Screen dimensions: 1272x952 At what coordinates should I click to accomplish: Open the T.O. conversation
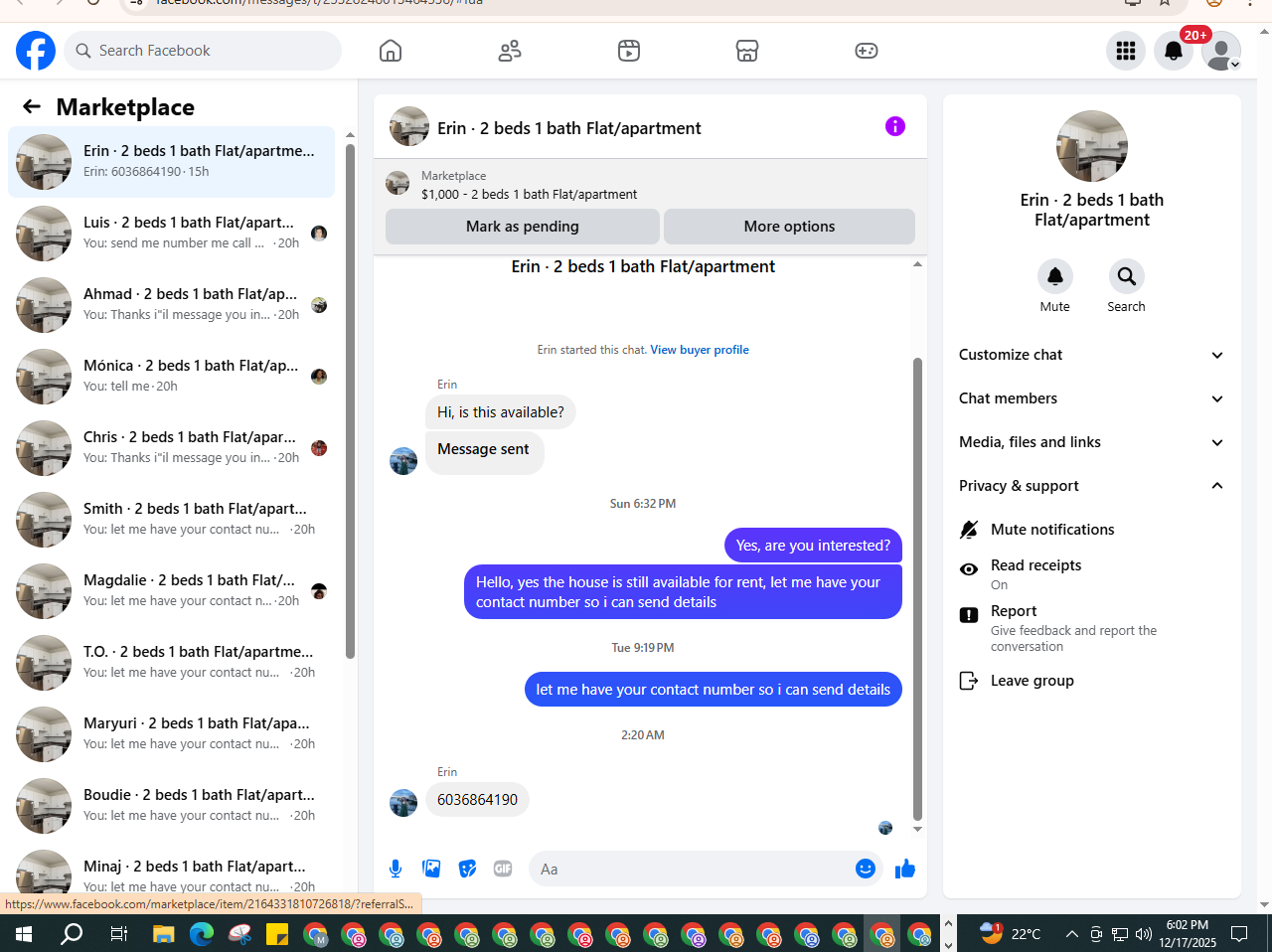click(171, 663)
